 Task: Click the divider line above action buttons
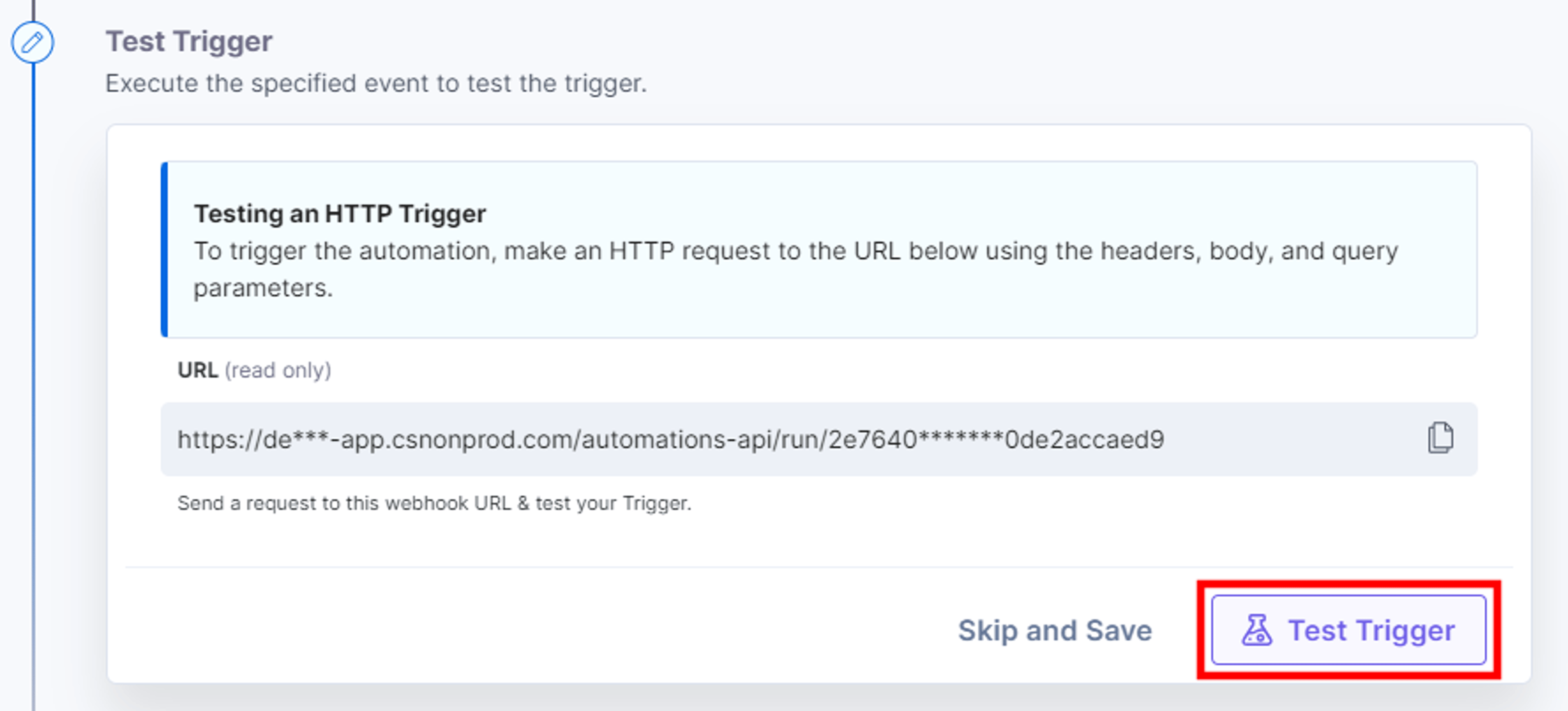tap(819, 567)
